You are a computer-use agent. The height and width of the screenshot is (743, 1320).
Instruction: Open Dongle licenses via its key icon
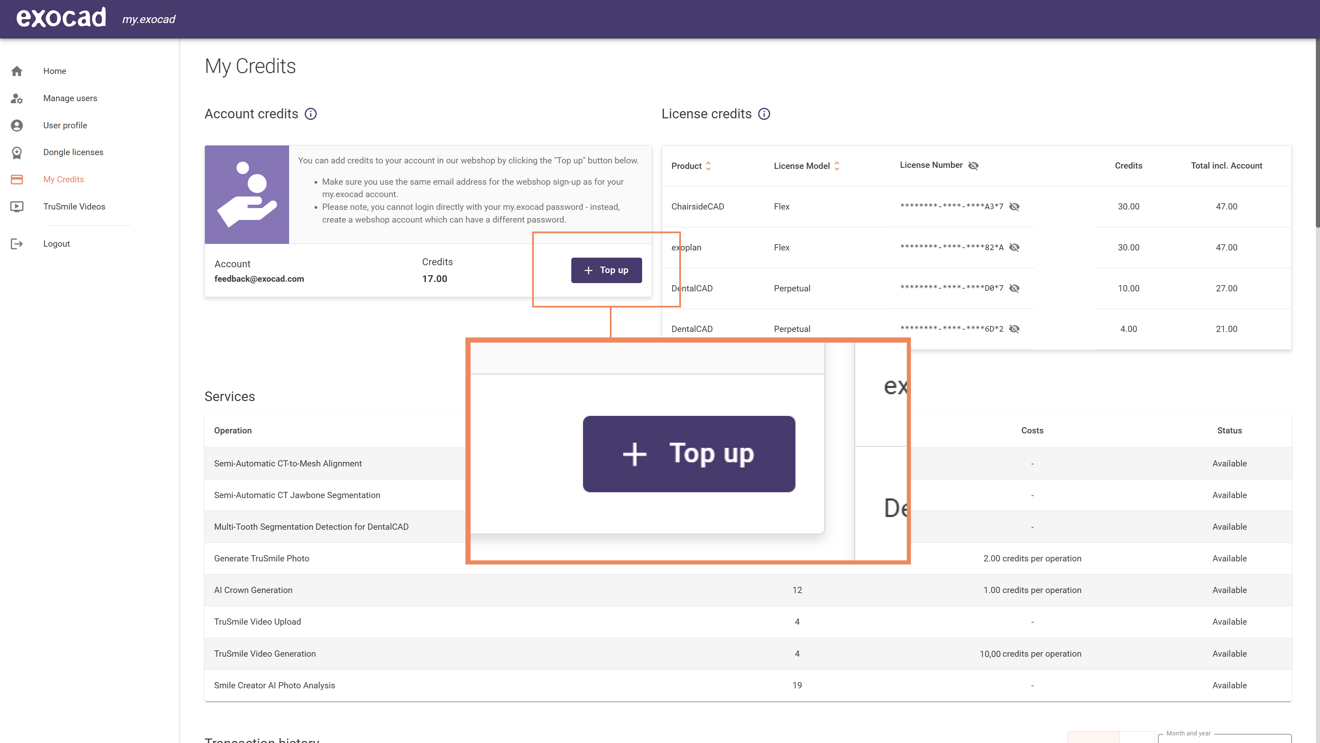[x=16, y=152]
